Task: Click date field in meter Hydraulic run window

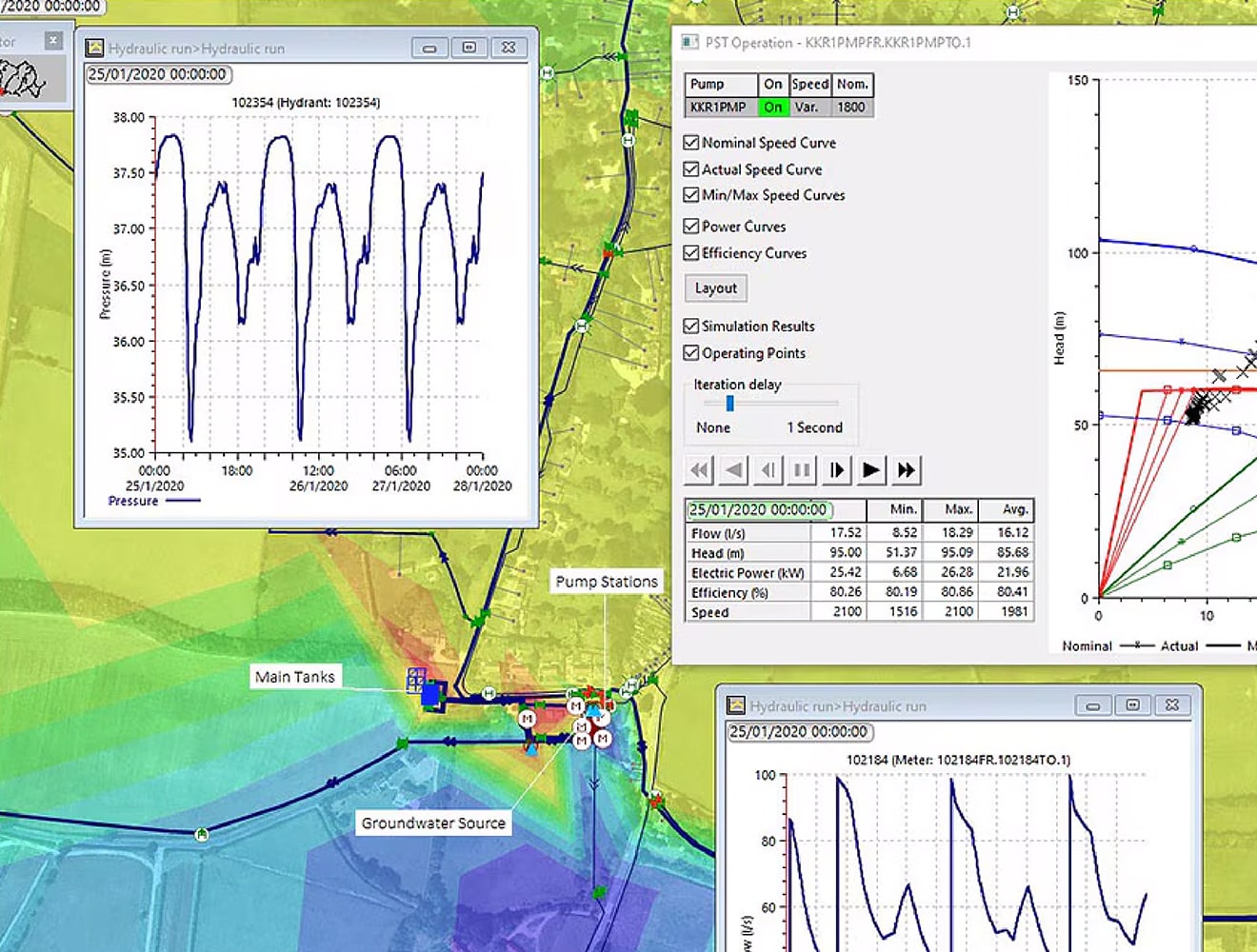Action: [800, 732]
